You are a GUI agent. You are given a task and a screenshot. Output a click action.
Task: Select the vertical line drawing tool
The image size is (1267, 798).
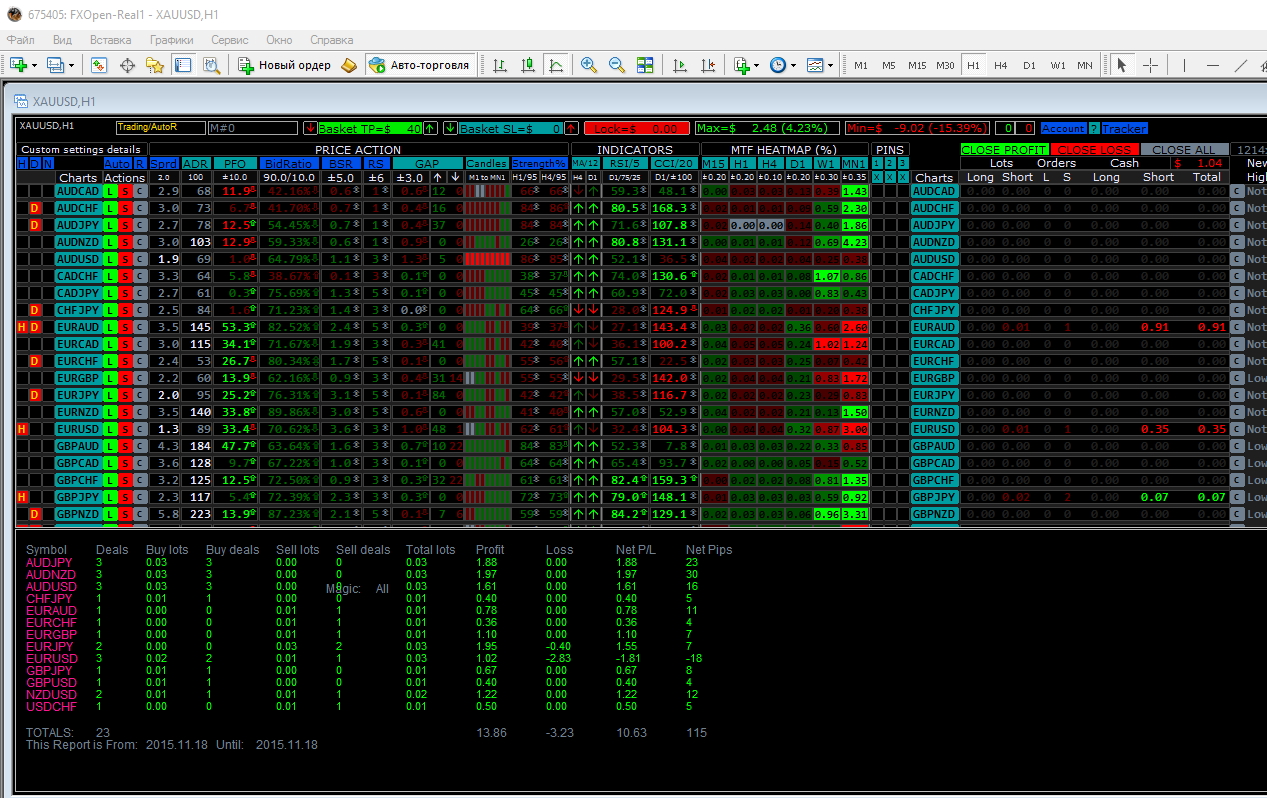(1184, 65)
